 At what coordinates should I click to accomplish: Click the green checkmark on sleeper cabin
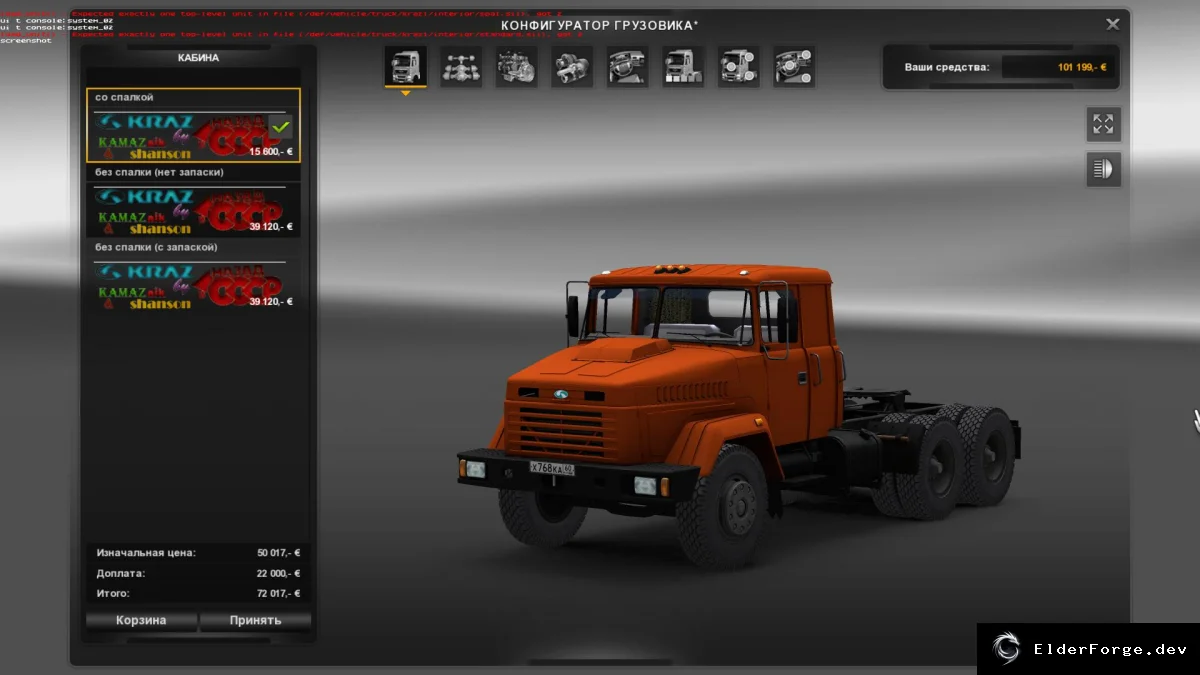(x=280, y=127)
